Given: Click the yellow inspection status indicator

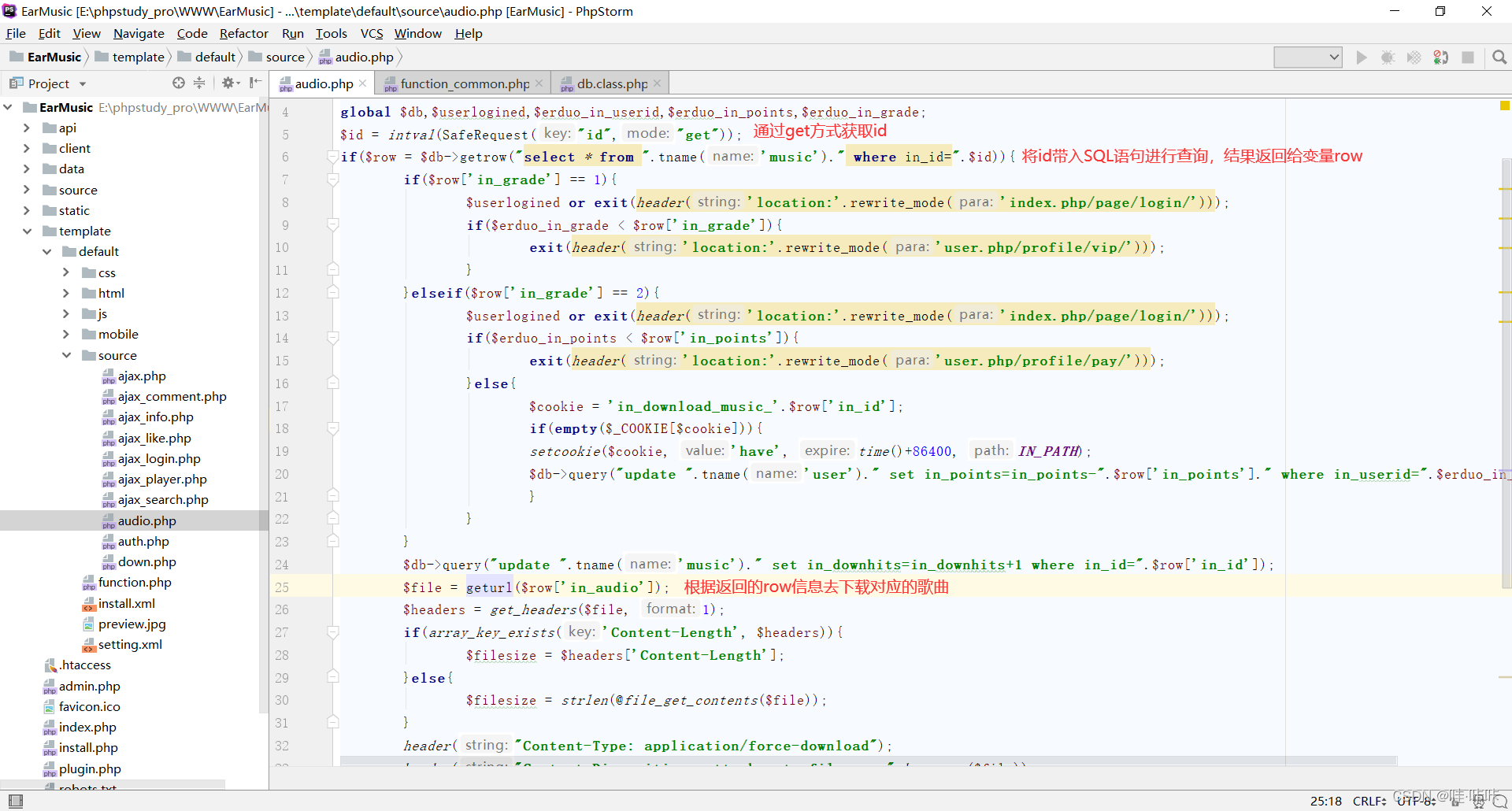Looking at the screenshot, I should [1505, 106].
